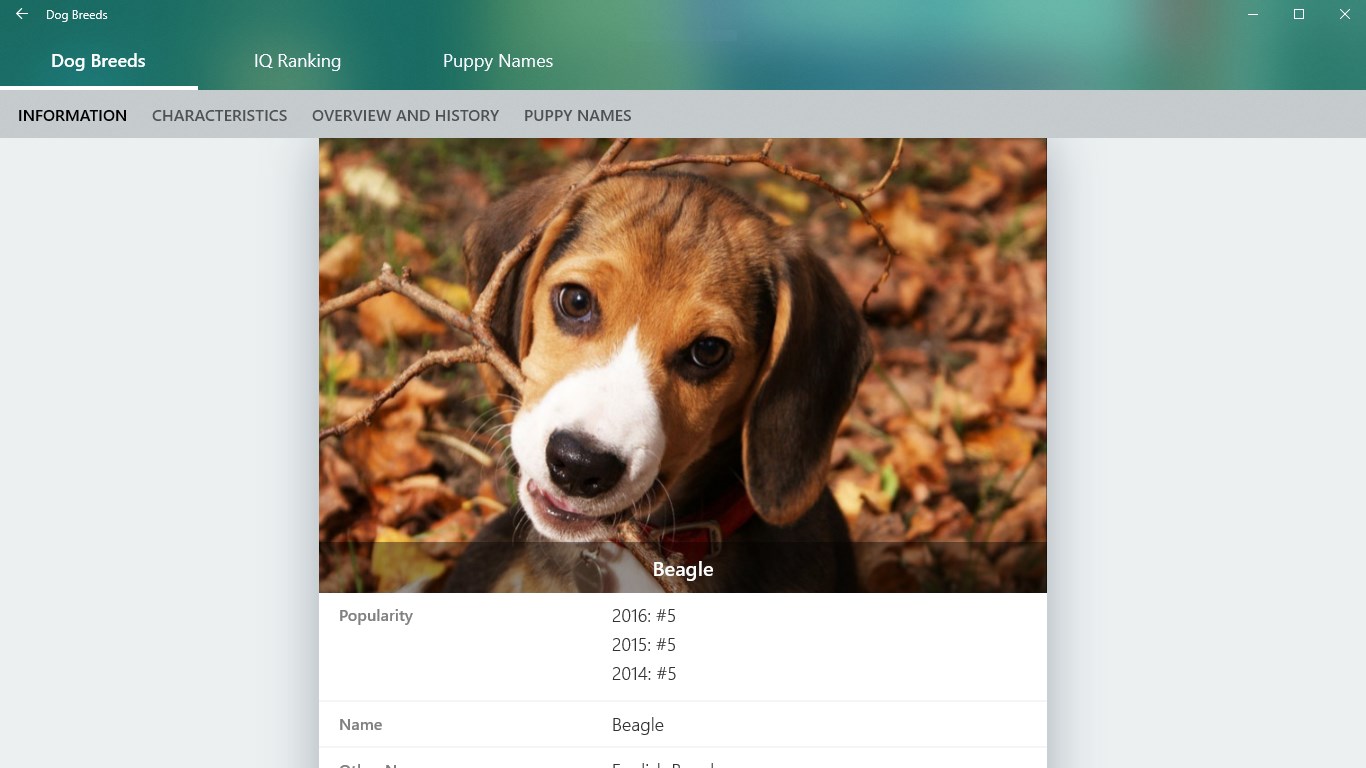Viewport: 1366px width, 768px height.
Task: Click the 2015: #5 popularity value
Action: [644, 645]
